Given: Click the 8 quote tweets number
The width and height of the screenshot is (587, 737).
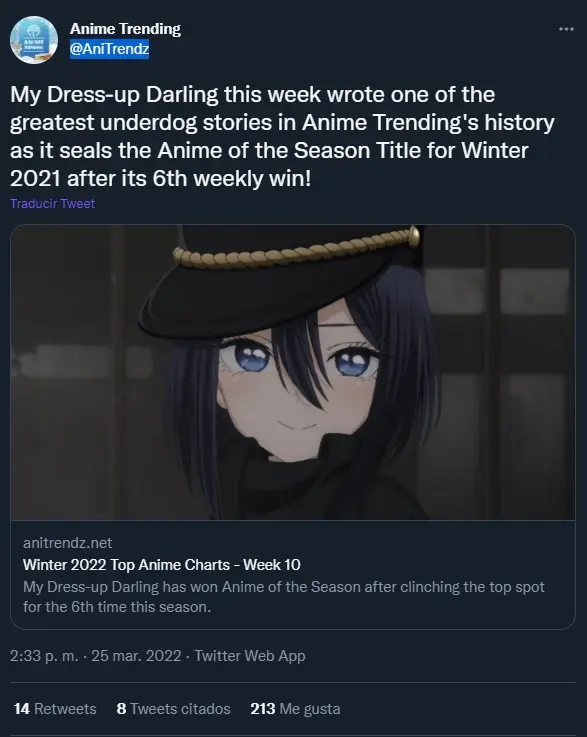Looking at the screenshot, I should pyautogui.click(x=121, y=709).
